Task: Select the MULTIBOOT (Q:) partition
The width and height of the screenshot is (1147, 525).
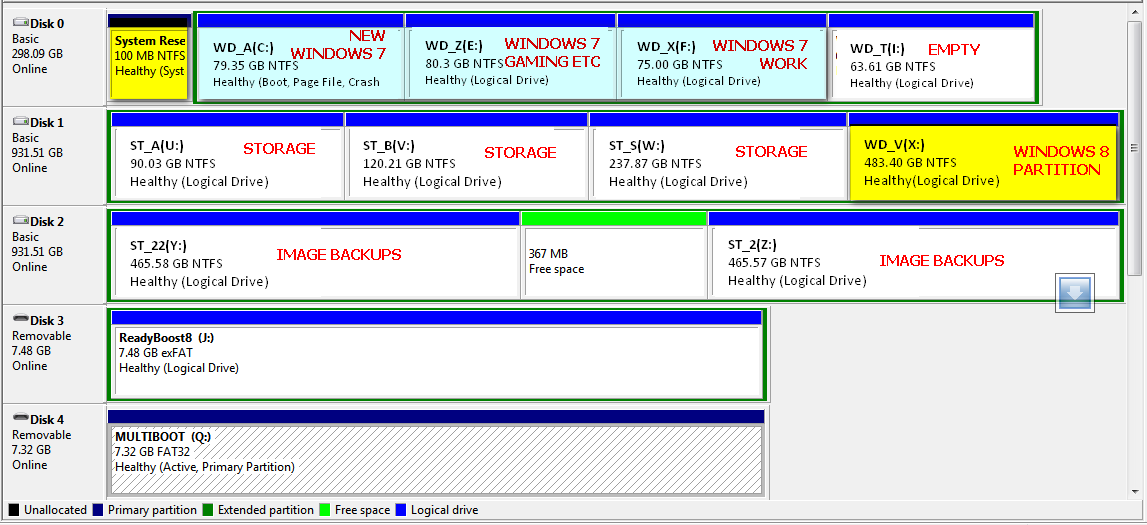Action: click(436, 460)
